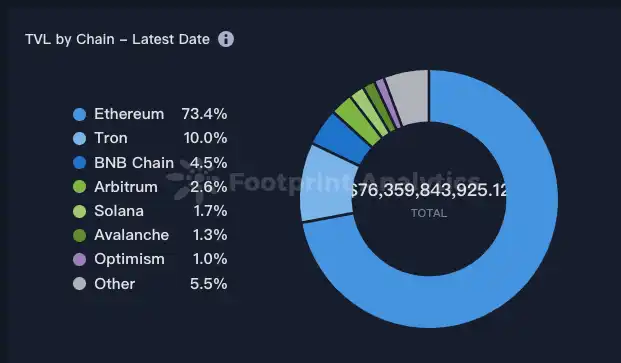Click the Optimism purple legend dot
The width and height of the screenshot is (621, 363).
[x=80, y=259]
